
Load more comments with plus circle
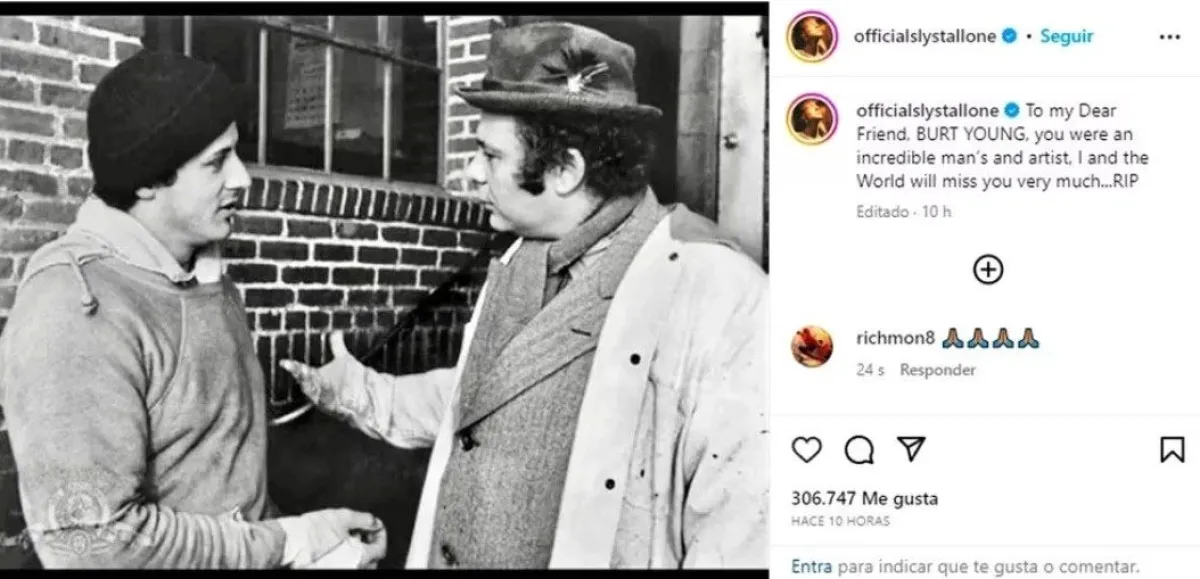(x=988, y=269)
